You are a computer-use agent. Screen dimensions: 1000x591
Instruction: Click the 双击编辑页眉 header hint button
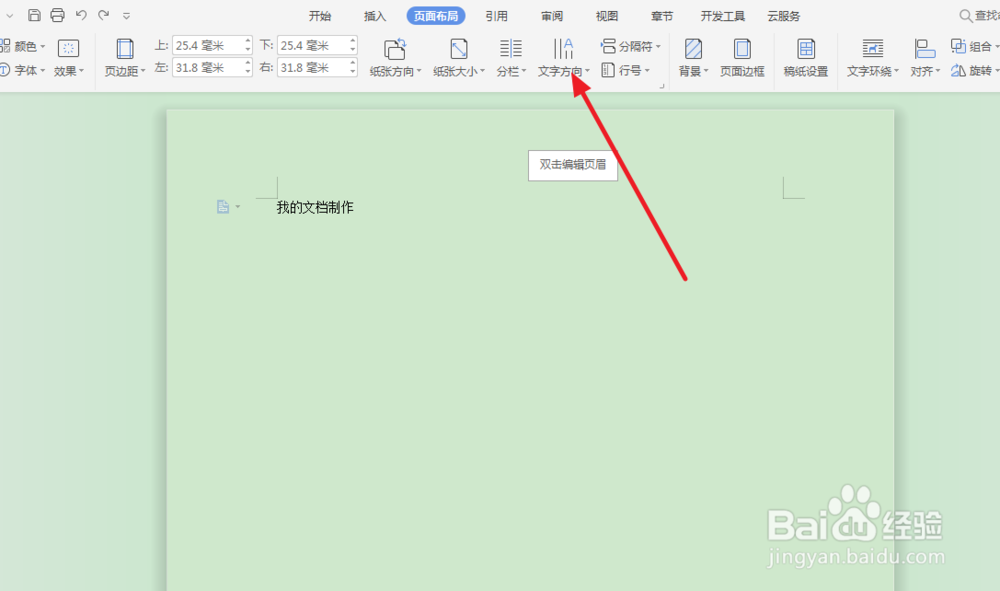coord(572,164)
